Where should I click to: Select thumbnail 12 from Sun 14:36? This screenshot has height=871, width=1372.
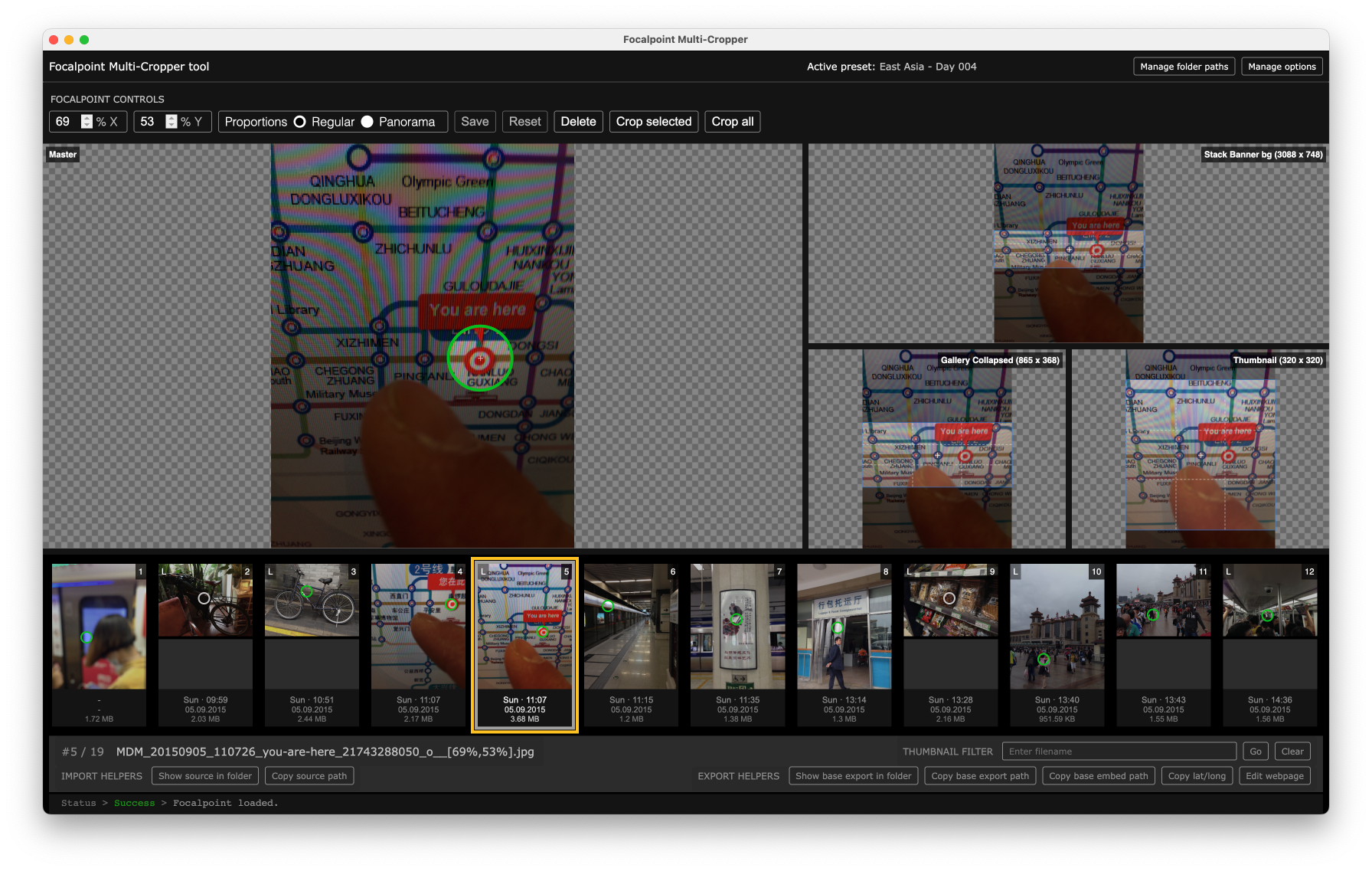[x=1269, y=645]
